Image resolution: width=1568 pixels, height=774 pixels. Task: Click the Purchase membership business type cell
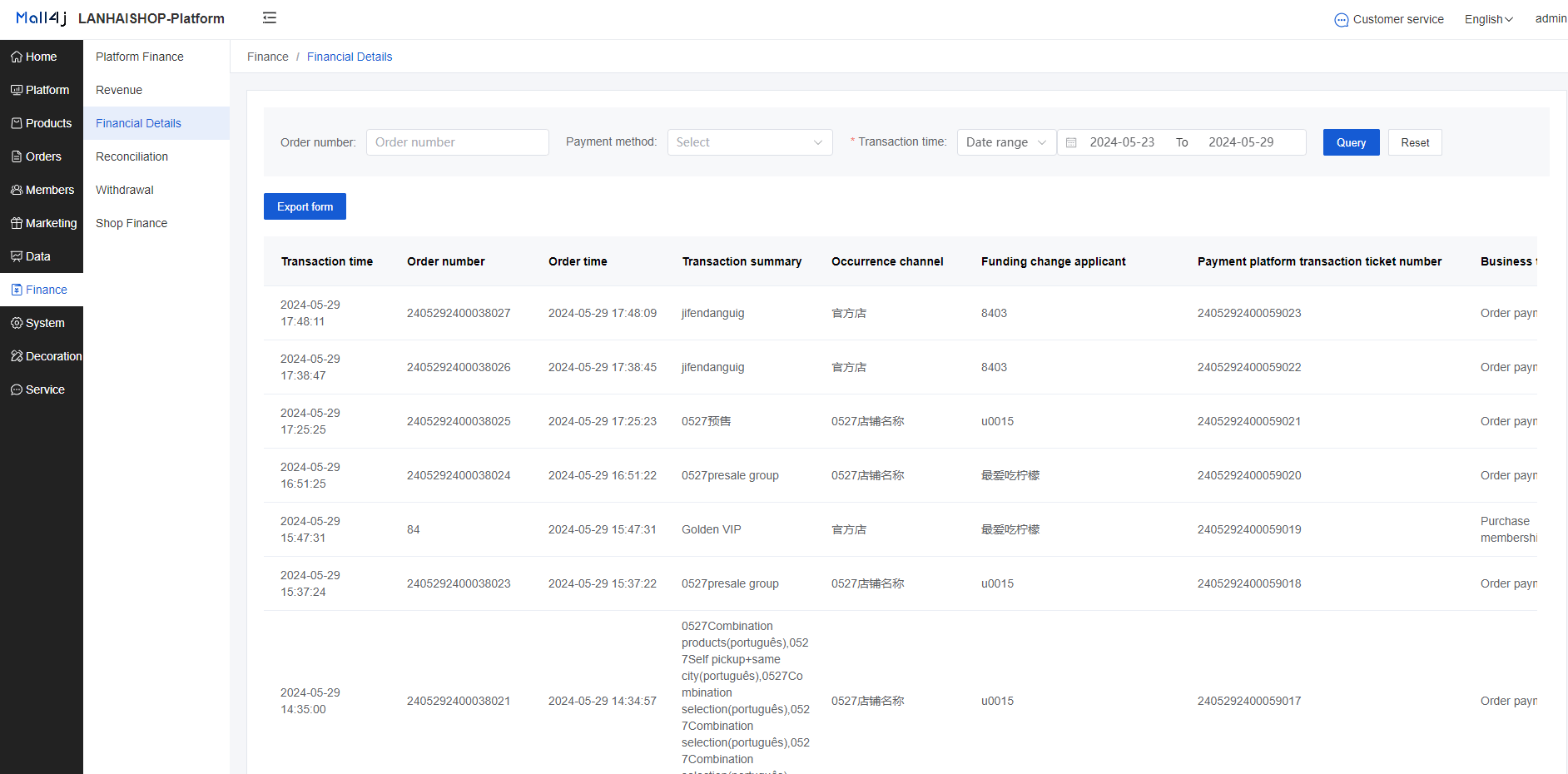[1508, 529]
